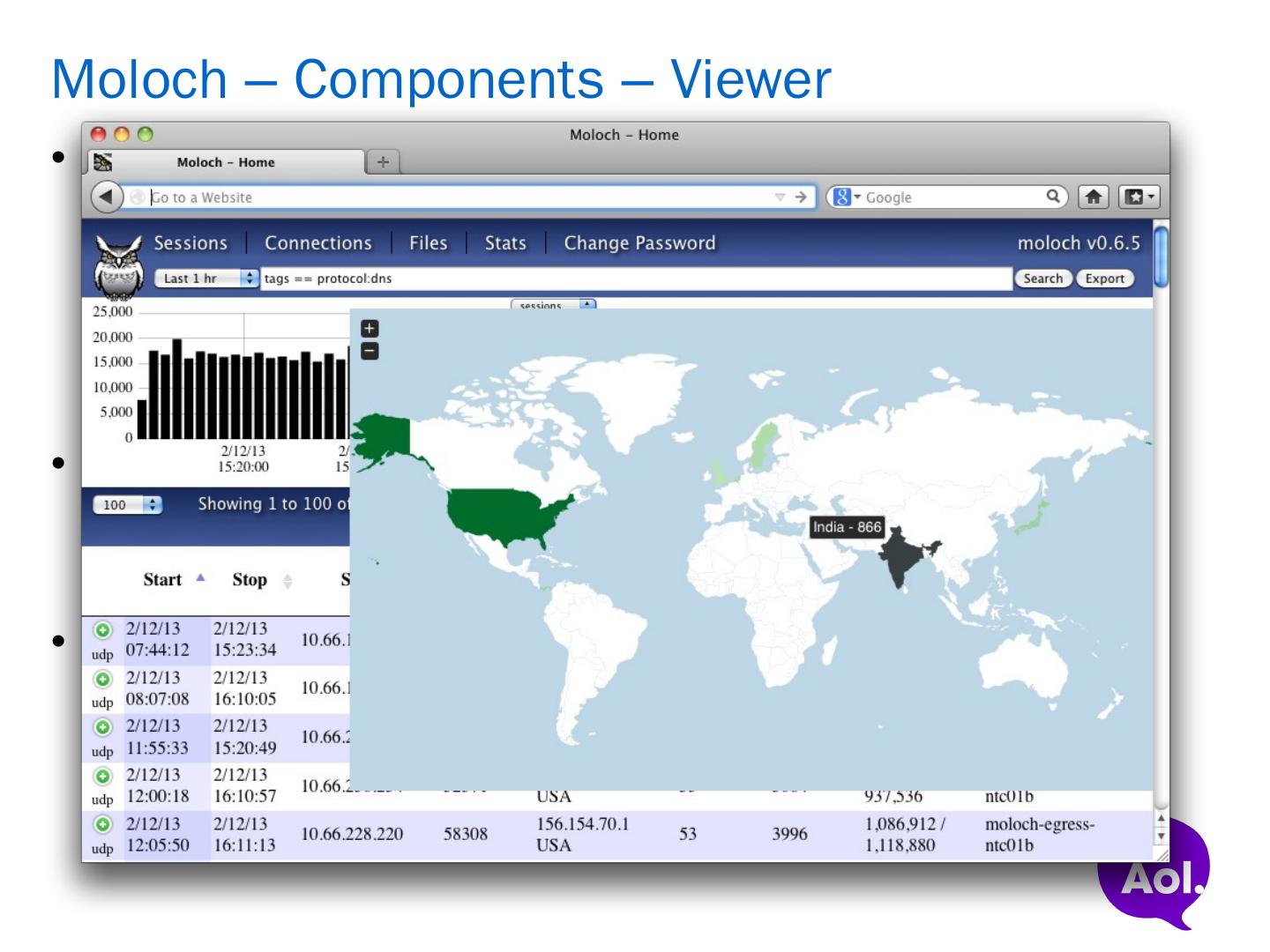The height and width of the screenshot is (952, 1270).
Task: Expand the 12:05:50 session with green plus
Action: tap(103, 825)
